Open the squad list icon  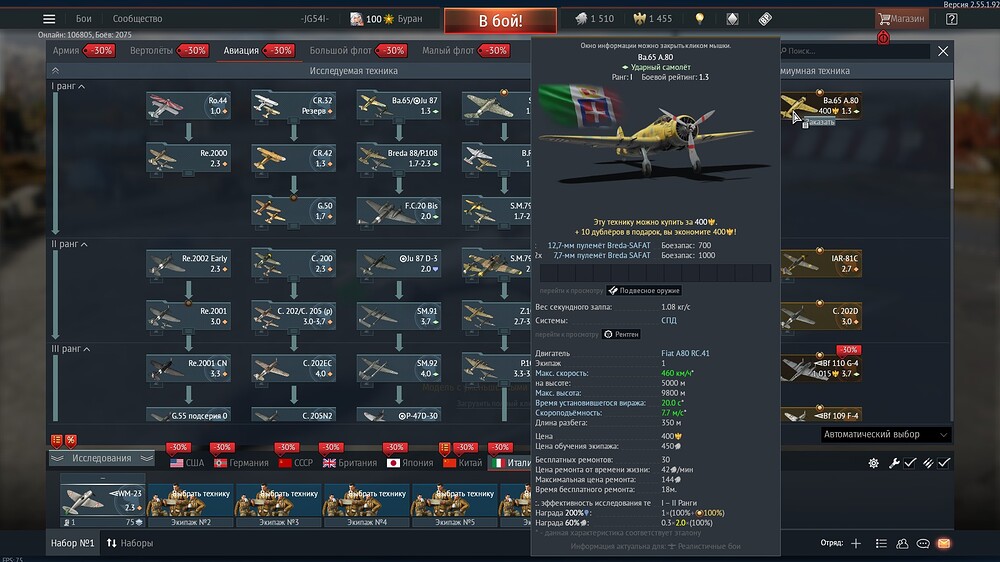(881, 543)
